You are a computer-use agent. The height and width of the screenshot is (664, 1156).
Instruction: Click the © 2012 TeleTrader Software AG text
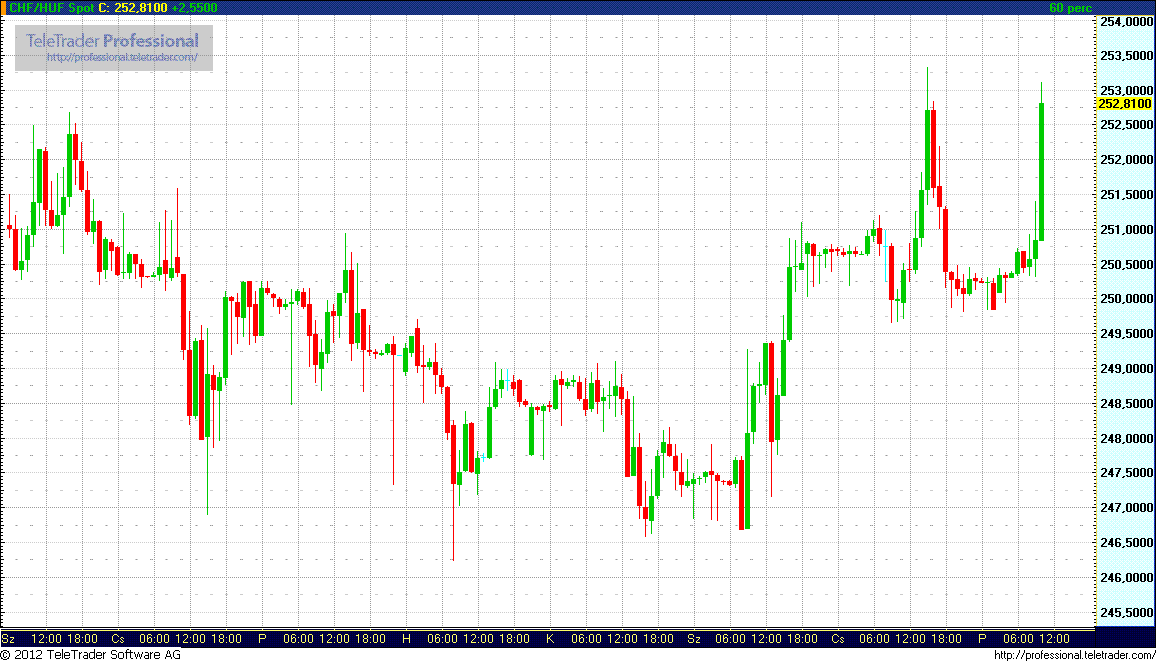[91, 655]
